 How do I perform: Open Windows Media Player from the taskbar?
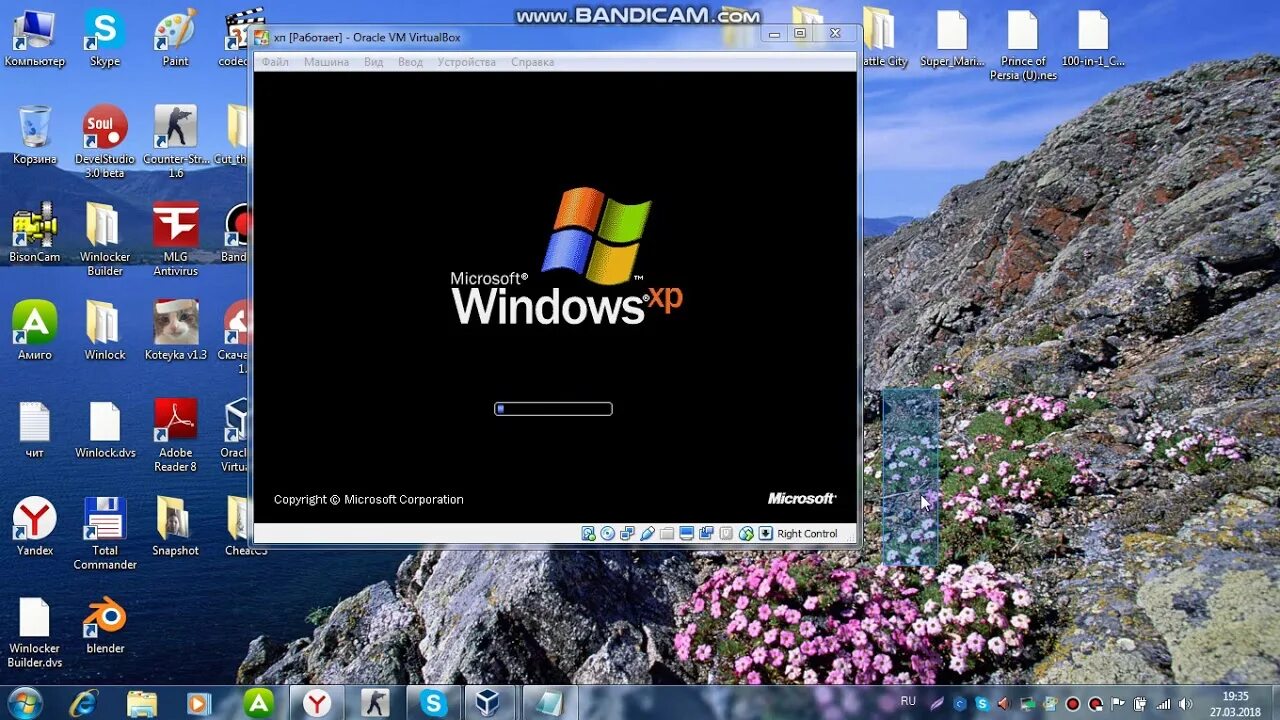coord(200,703)
